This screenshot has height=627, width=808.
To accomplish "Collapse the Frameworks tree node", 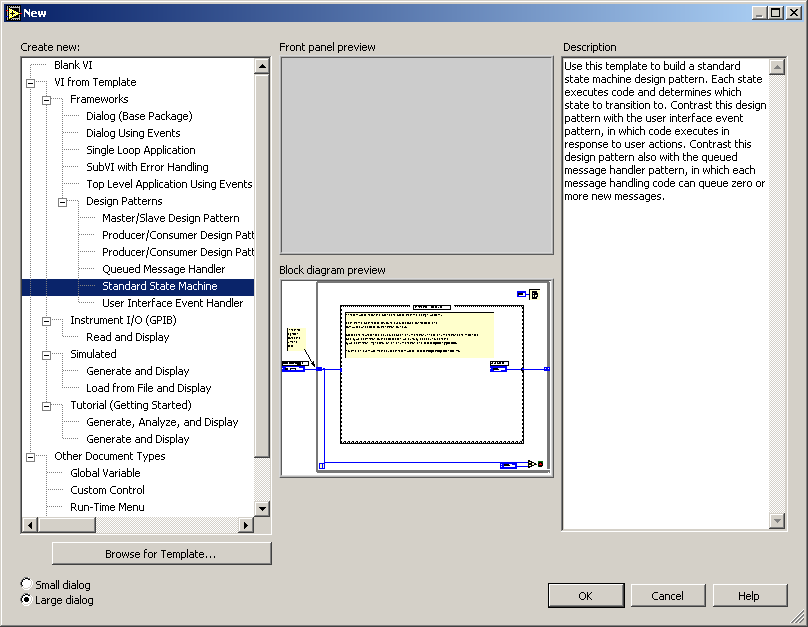I will coord(47,100).
